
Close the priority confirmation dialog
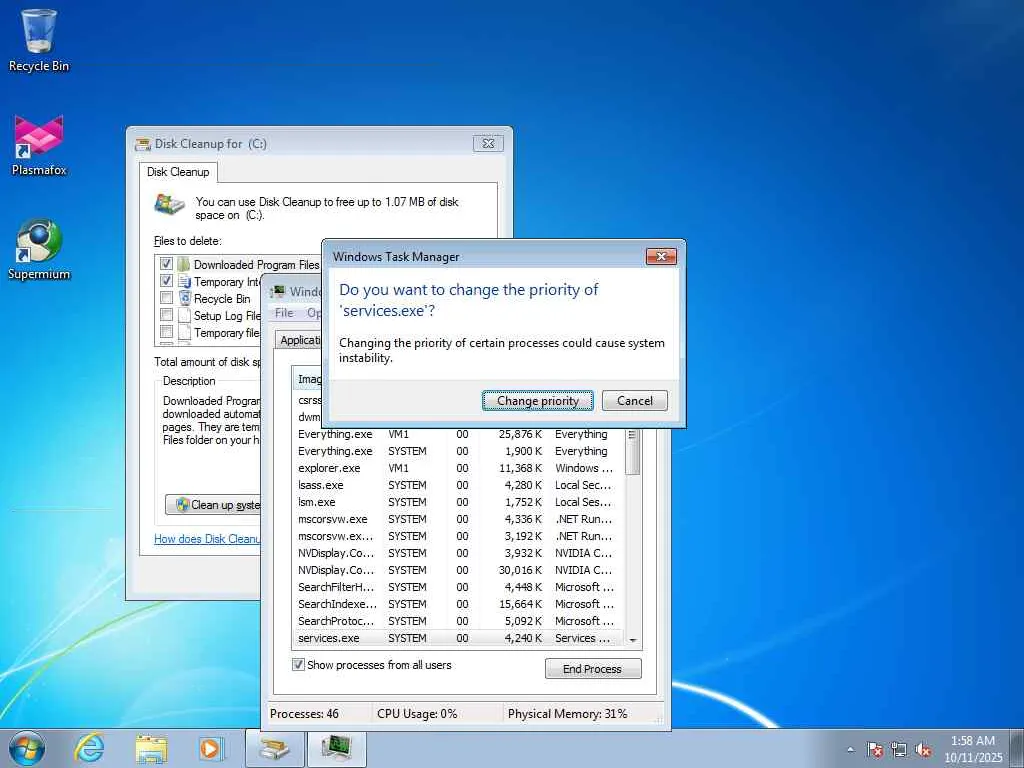[661, 257]
